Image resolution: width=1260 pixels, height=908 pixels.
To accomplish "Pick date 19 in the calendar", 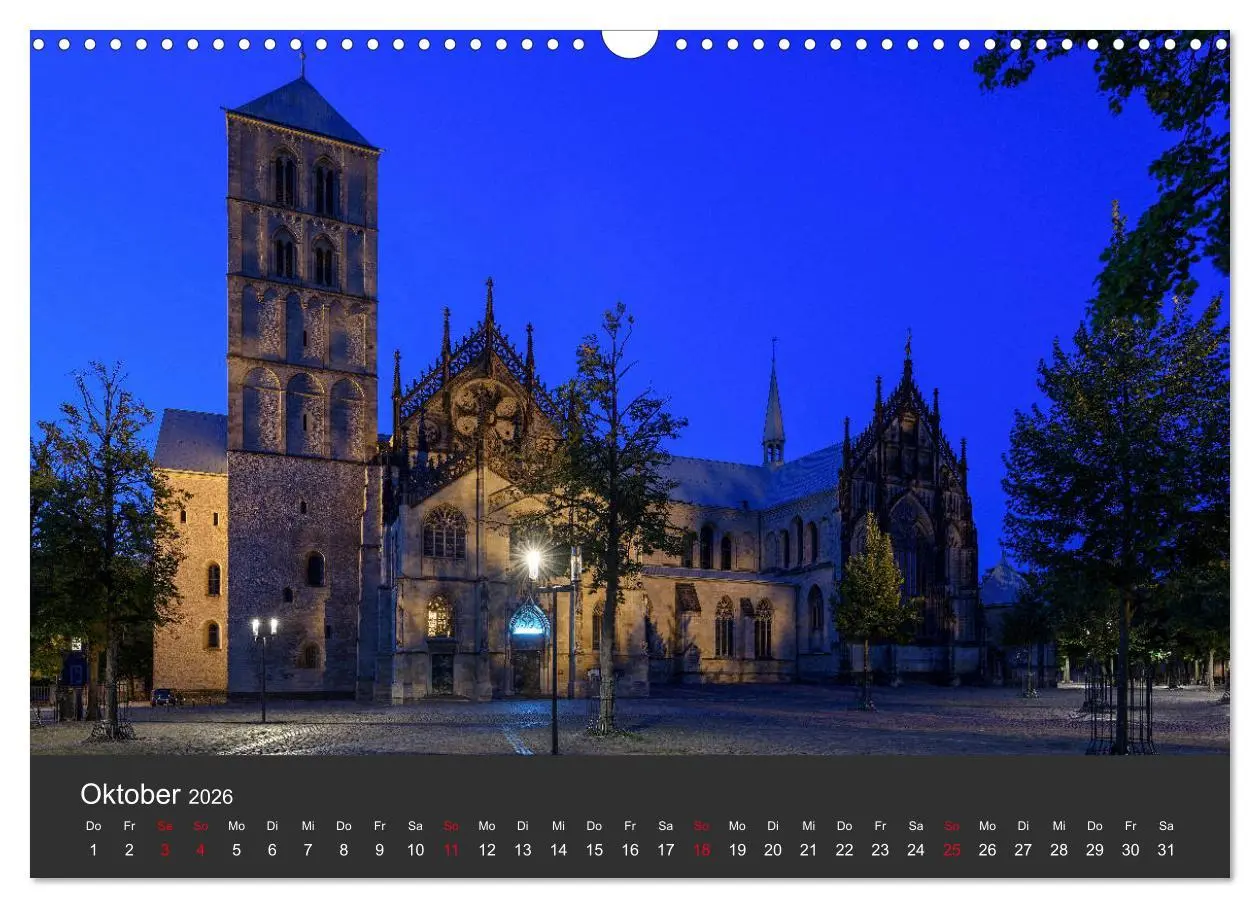I will [x=737, y=850].
